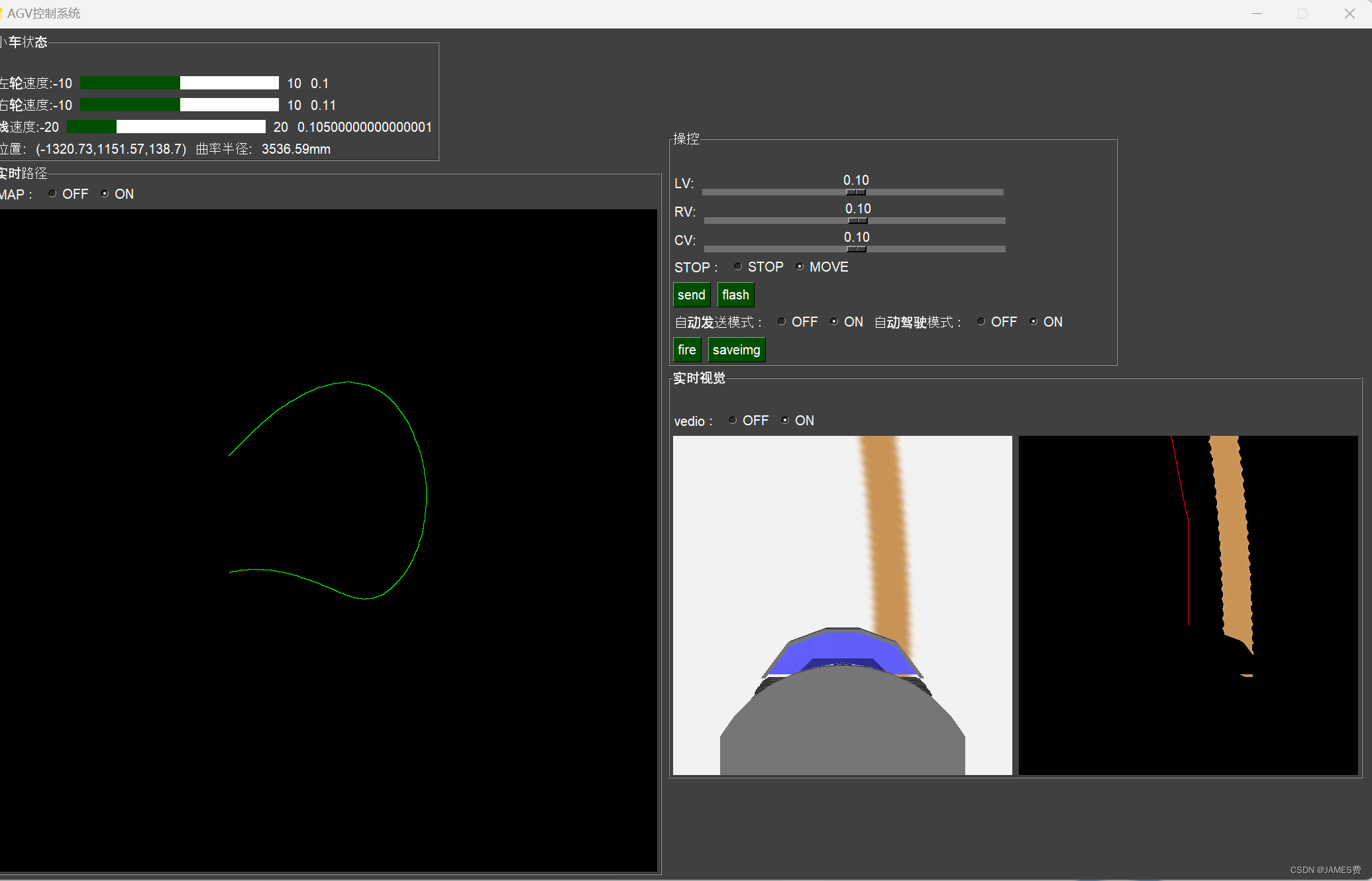Click the CV slider handle
This screenshot has height=881, width=1372.
(857, 249)
